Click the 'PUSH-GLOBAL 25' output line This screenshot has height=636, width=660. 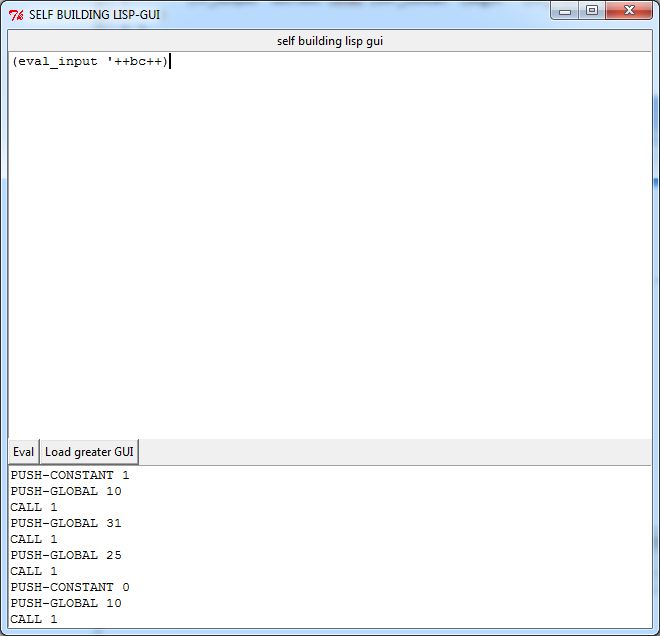pyautogui.click(x=66, y=555)
